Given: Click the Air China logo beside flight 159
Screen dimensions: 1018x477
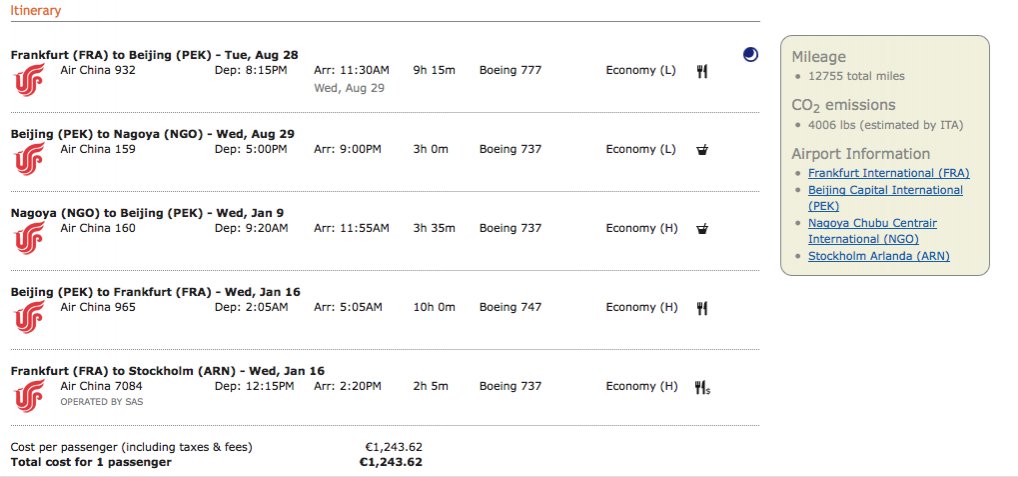Looking at the screenshot, I should tap(30, 157).
